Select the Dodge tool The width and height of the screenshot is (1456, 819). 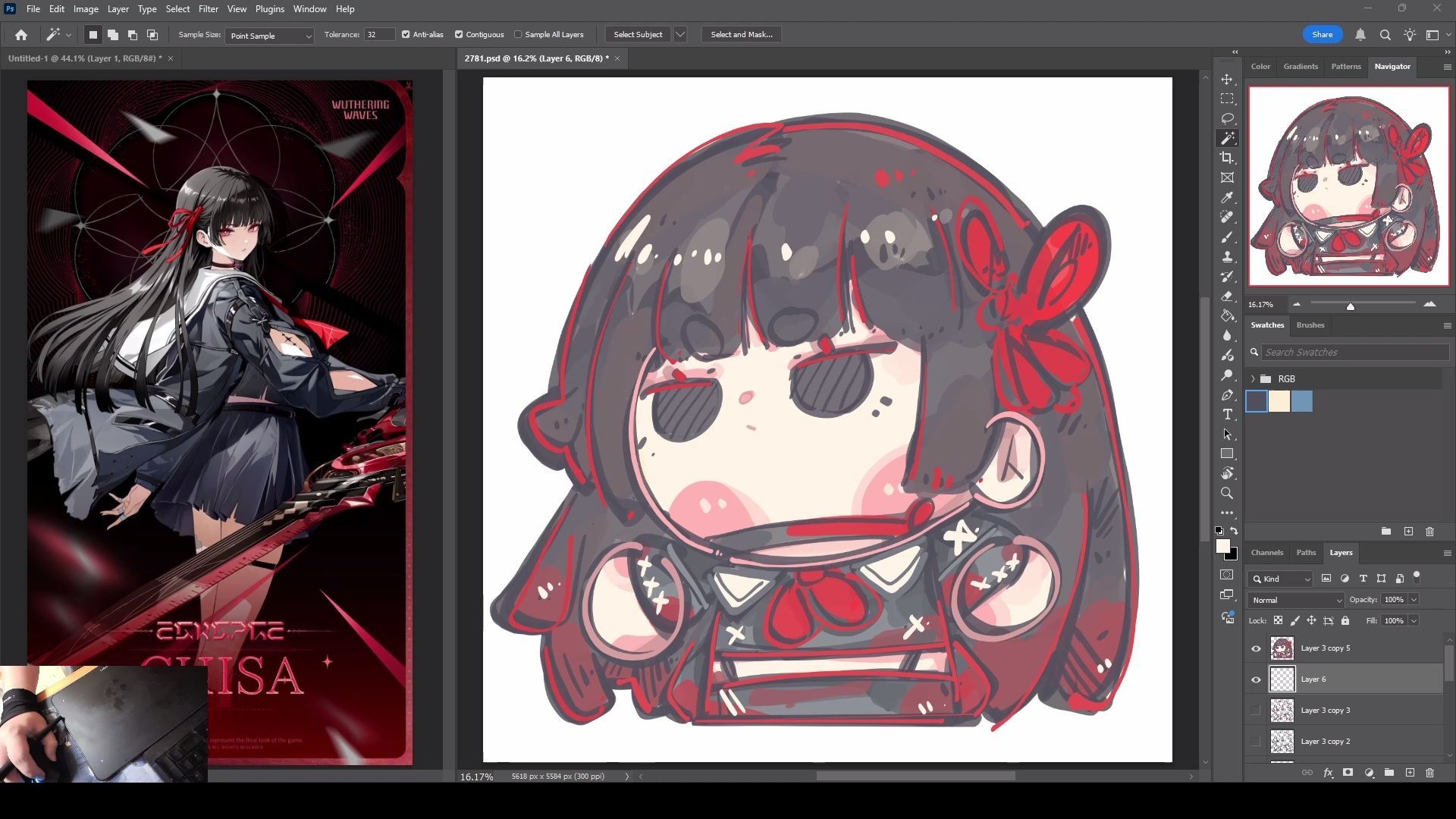point(1227,375)
